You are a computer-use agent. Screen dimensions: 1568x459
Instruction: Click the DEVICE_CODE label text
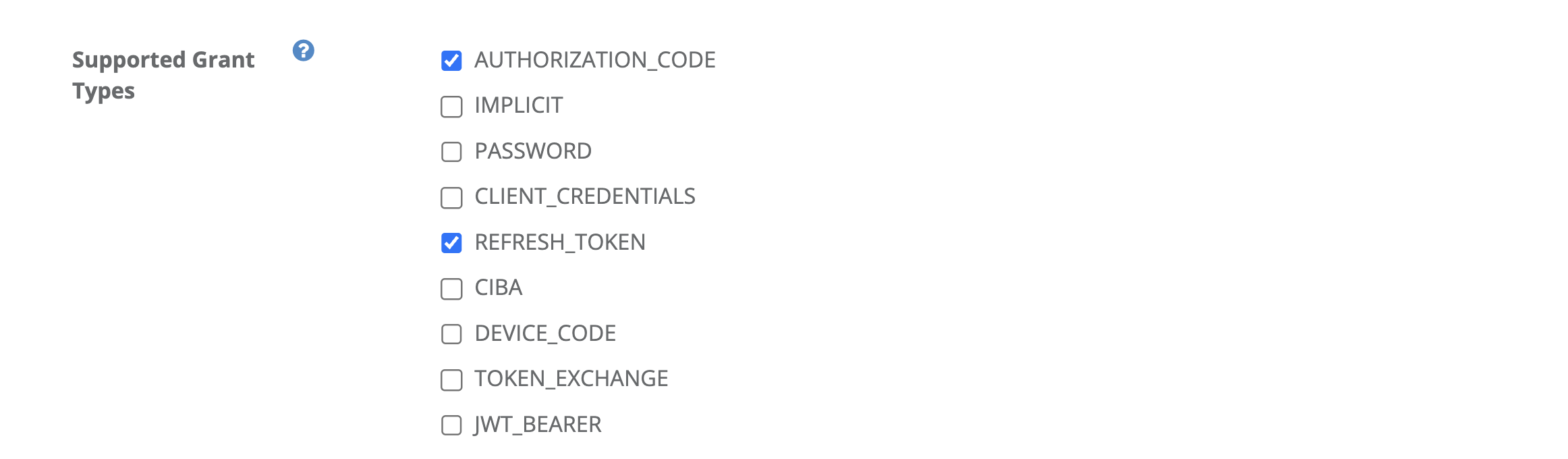(544, 333)
